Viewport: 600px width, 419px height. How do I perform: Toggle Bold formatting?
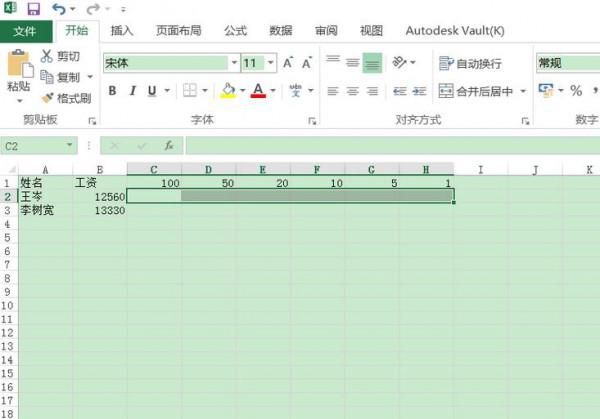pyautogui.click(x=112, y=91)
